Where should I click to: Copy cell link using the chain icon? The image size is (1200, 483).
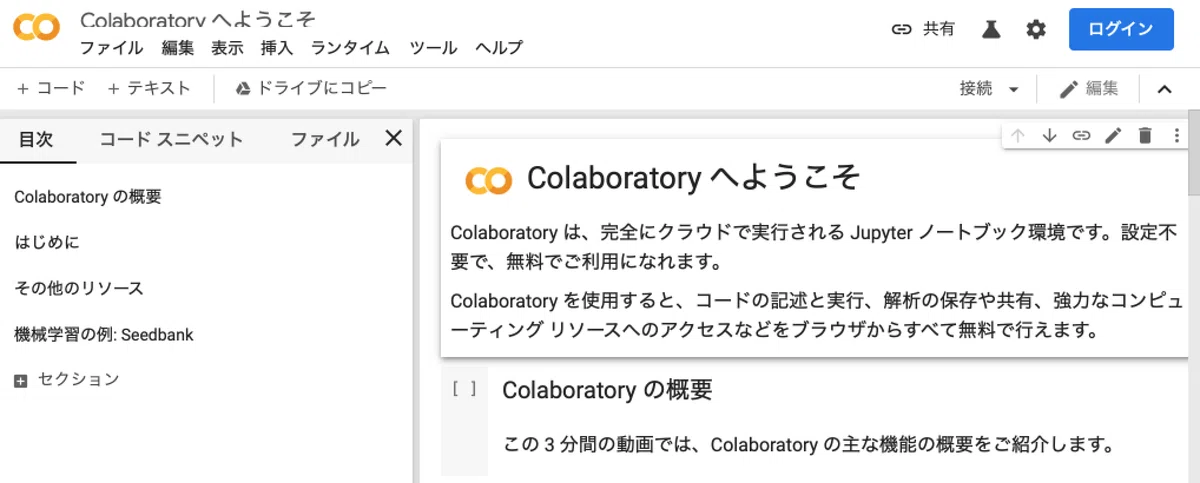[1081, 135]
